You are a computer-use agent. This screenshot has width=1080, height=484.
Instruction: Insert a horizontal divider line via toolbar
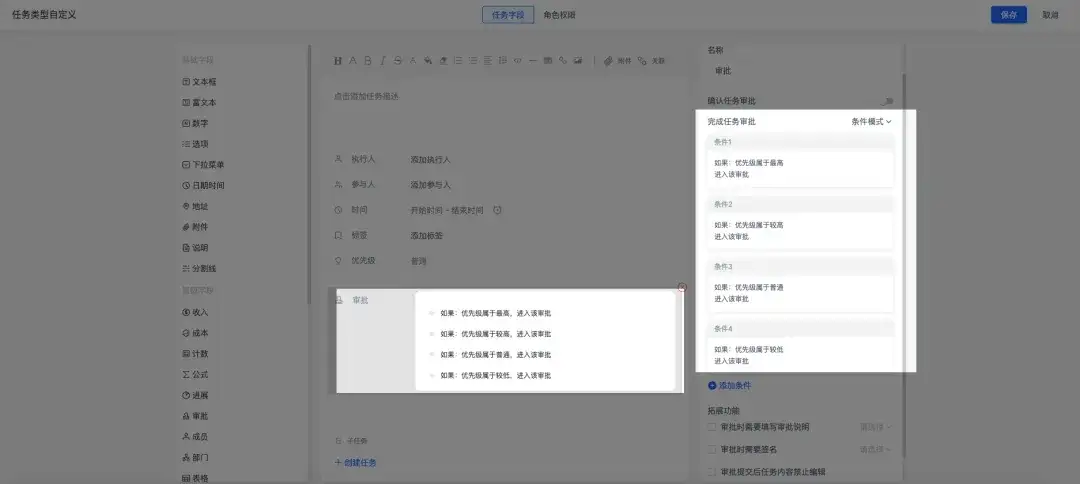click(532, 61)
